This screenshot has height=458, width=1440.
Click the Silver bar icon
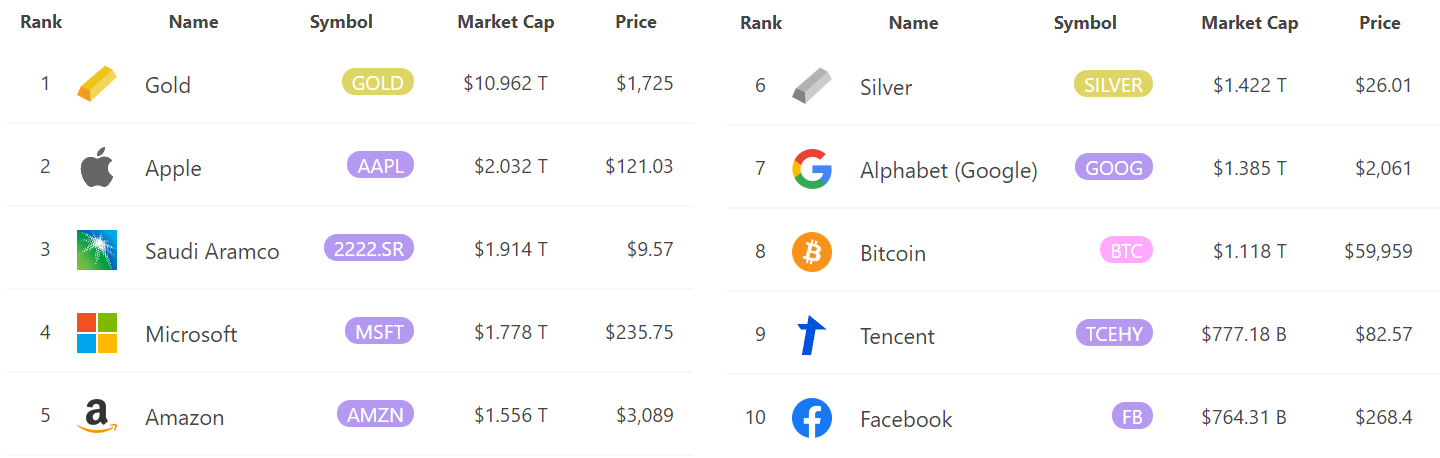[x=812, y=86]
